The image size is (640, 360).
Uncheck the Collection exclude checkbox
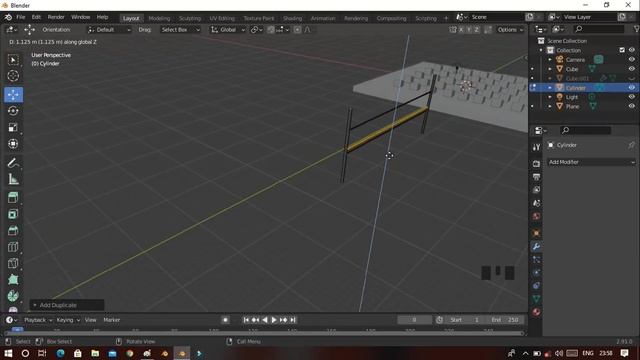[x=622, y=50]
